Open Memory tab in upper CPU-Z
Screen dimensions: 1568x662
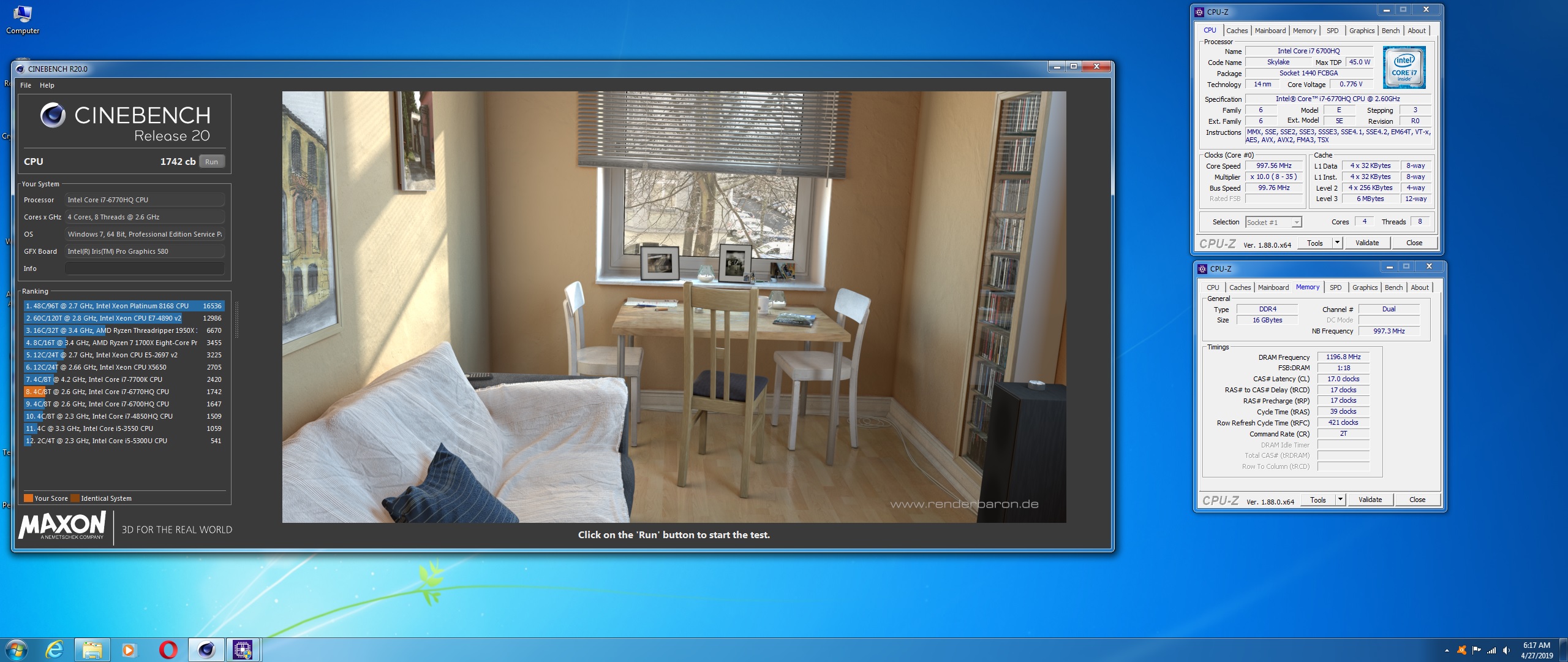coord(1304,31)
